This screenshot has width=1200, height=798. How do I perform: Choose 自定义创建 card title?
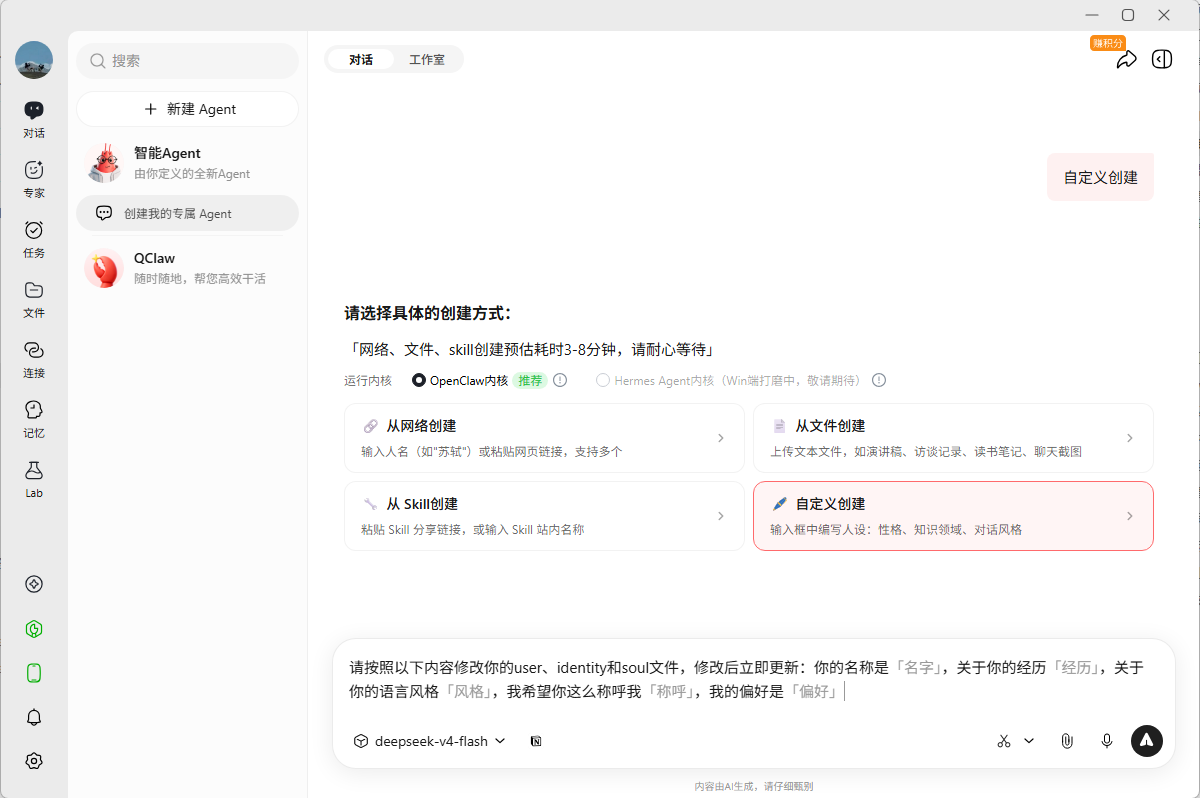point(830,504)
